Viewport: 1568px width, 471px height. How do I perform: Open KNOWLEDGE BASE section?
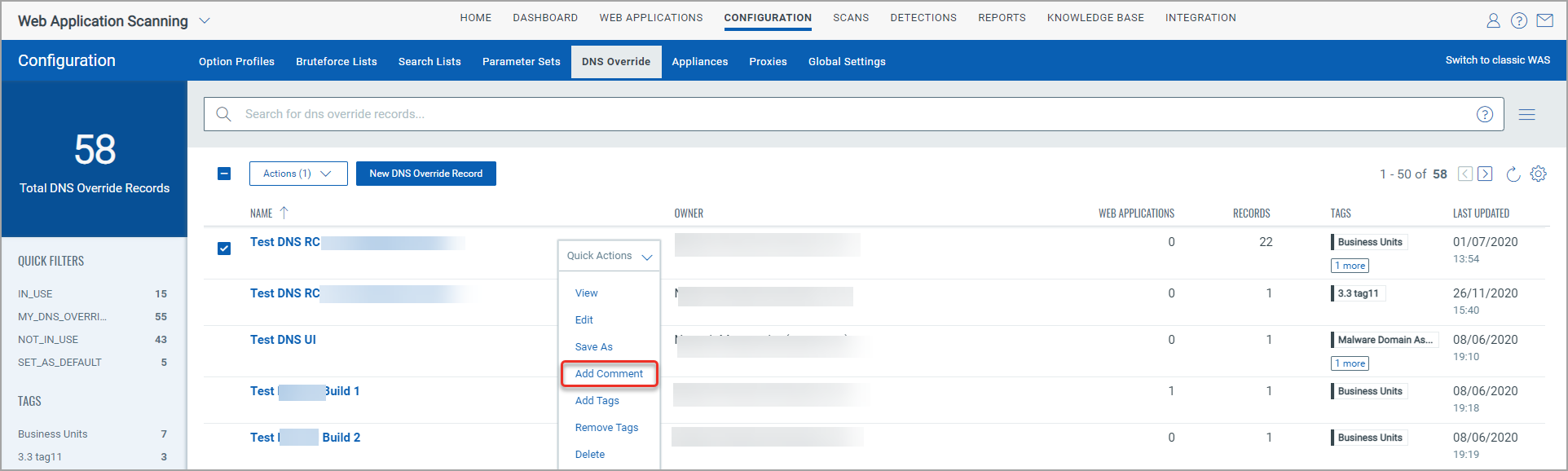(x=1095, y=18)
